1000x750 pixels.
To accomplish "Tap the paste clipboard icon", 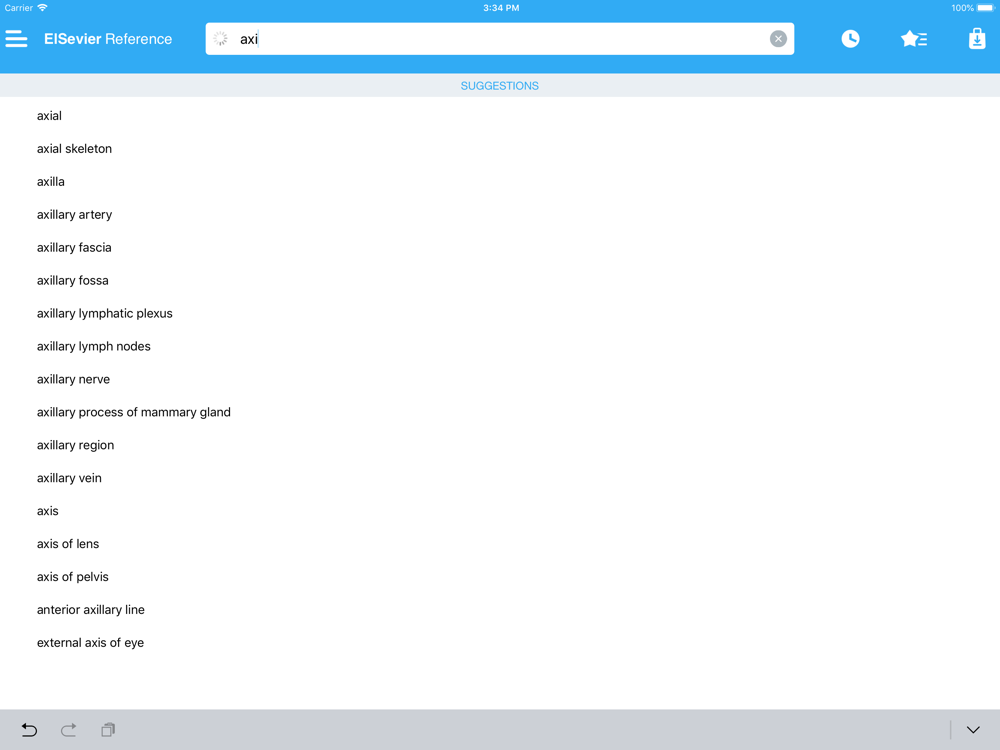I will point(108,730).
